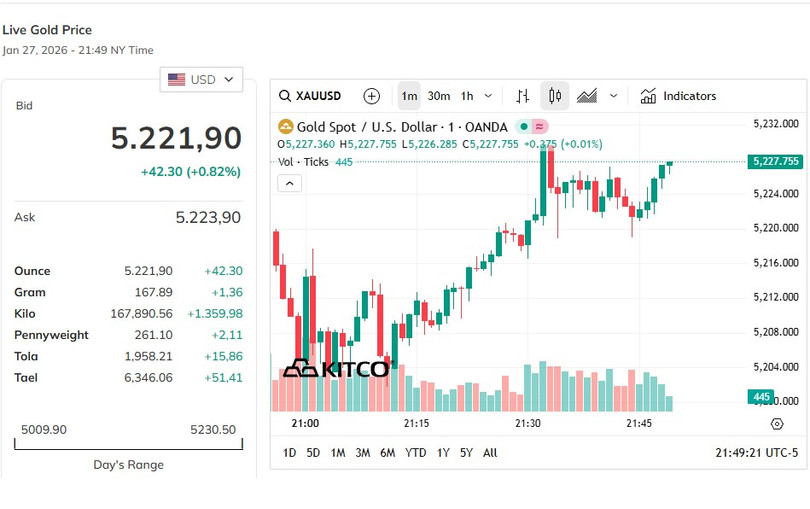Expand the time interval dropdown arrow

tap(488, 96)
